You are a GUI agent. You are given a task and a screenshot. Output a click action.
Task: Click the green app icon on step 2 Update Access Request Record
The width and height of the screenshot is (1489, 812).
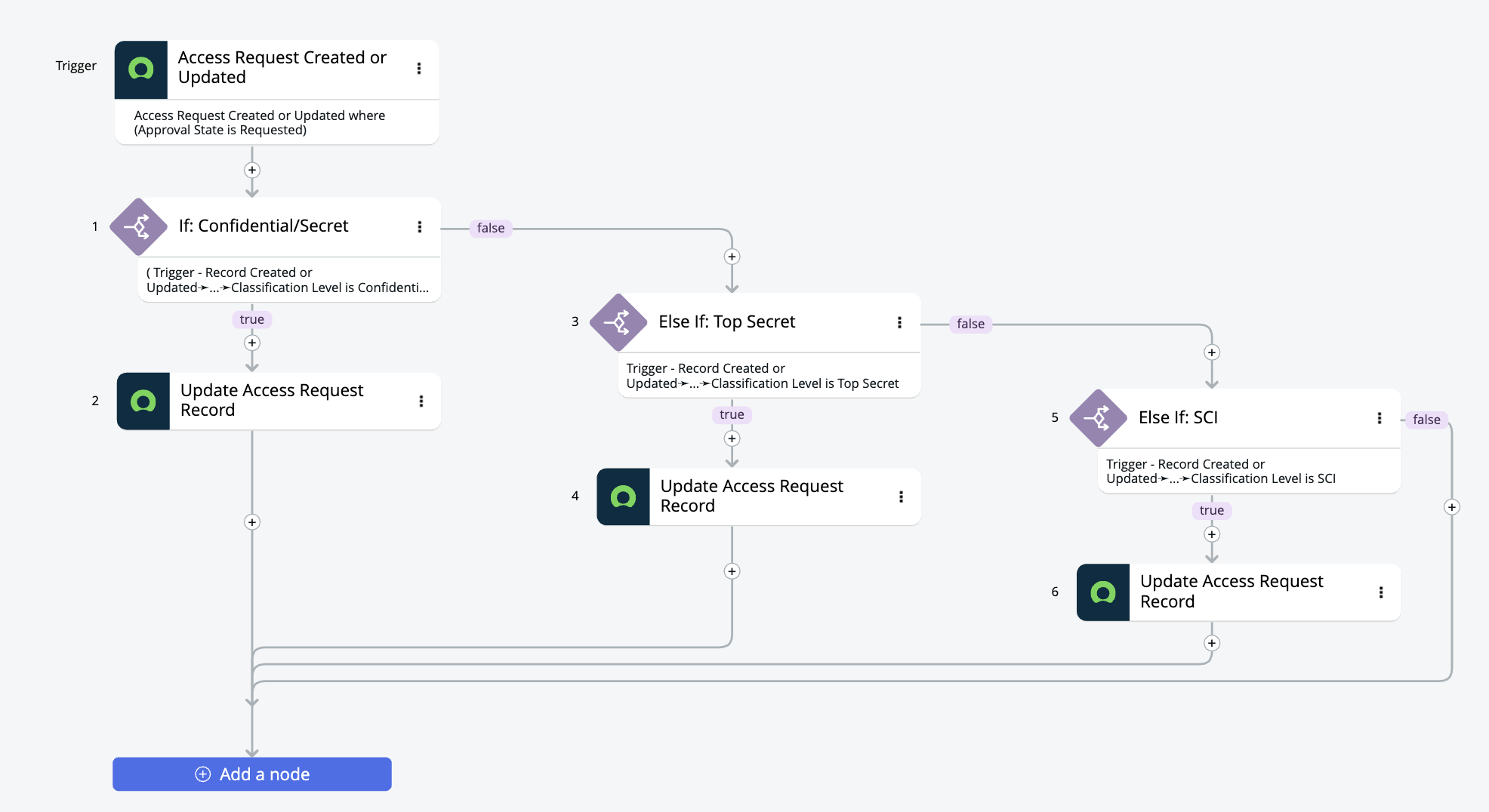tap(143, 401)
